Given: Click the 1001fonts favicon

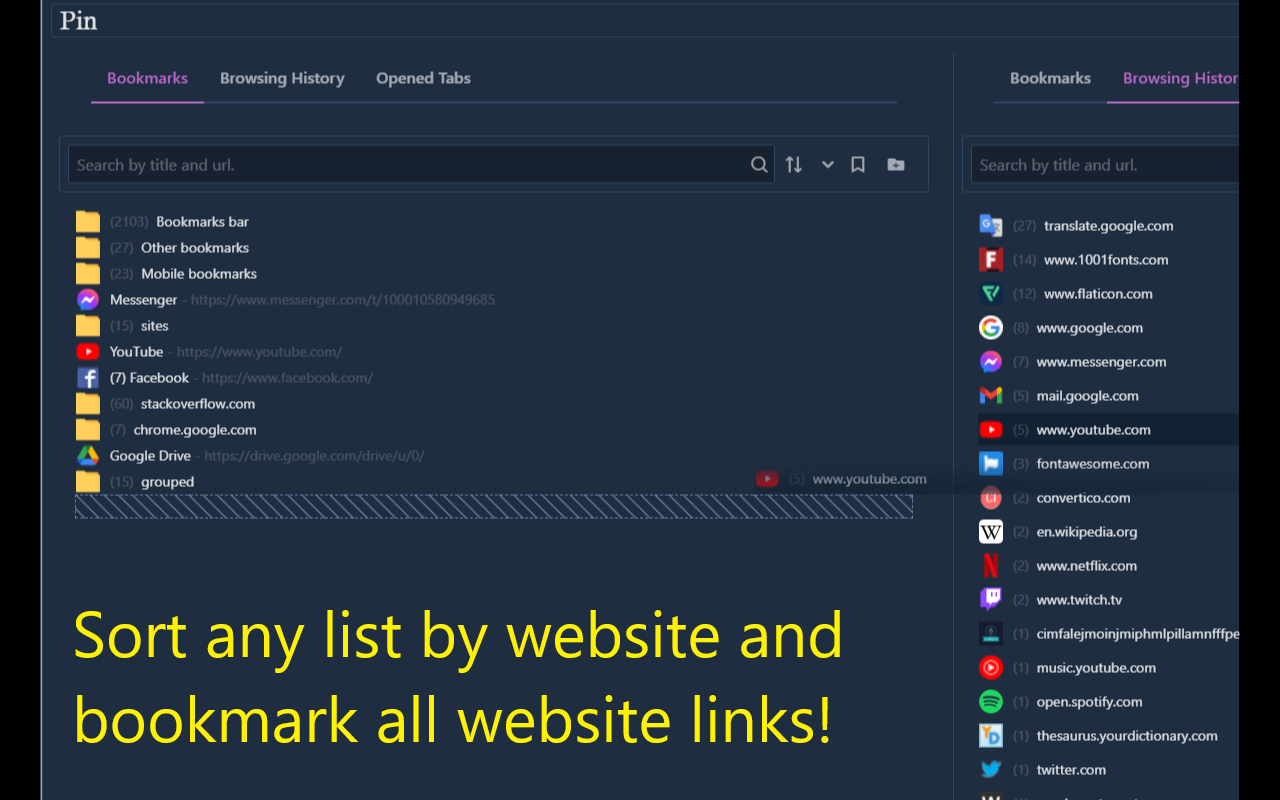Looking at the screenshot, I should (991, 260).
